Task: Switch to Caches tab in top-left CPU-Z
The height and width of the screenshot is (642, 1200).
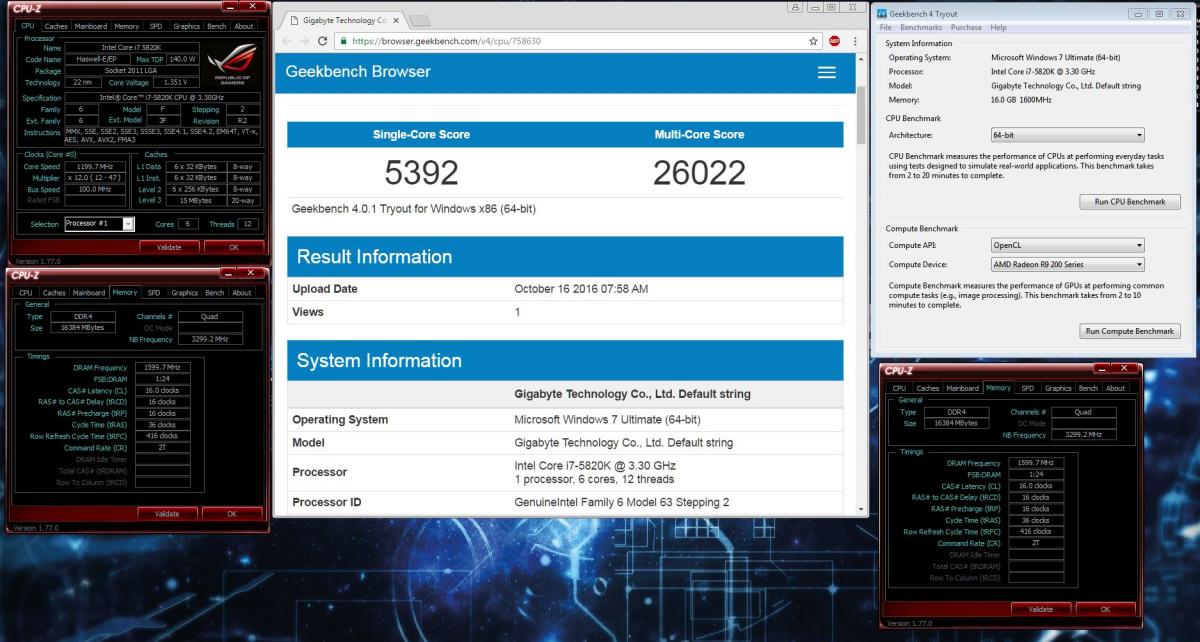Action: (x=56, y=26)
